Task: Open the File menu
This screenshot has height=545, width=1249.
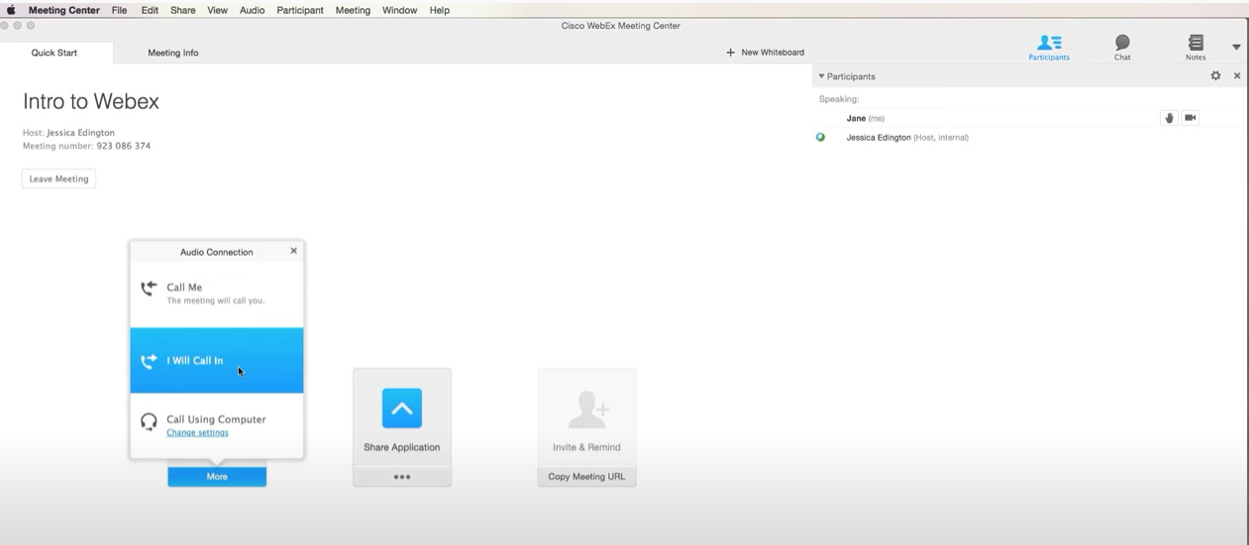Action: [x=119, y=10]
